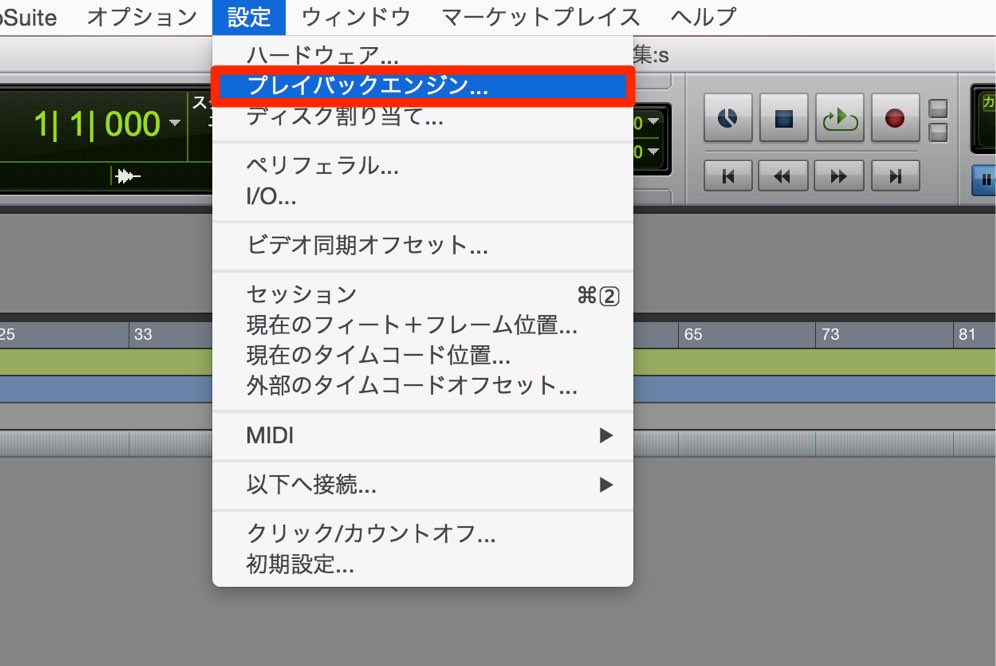996x666 pixels.
Task: Select ハードウェア... menu item
Action: click(x=422, y=55)
